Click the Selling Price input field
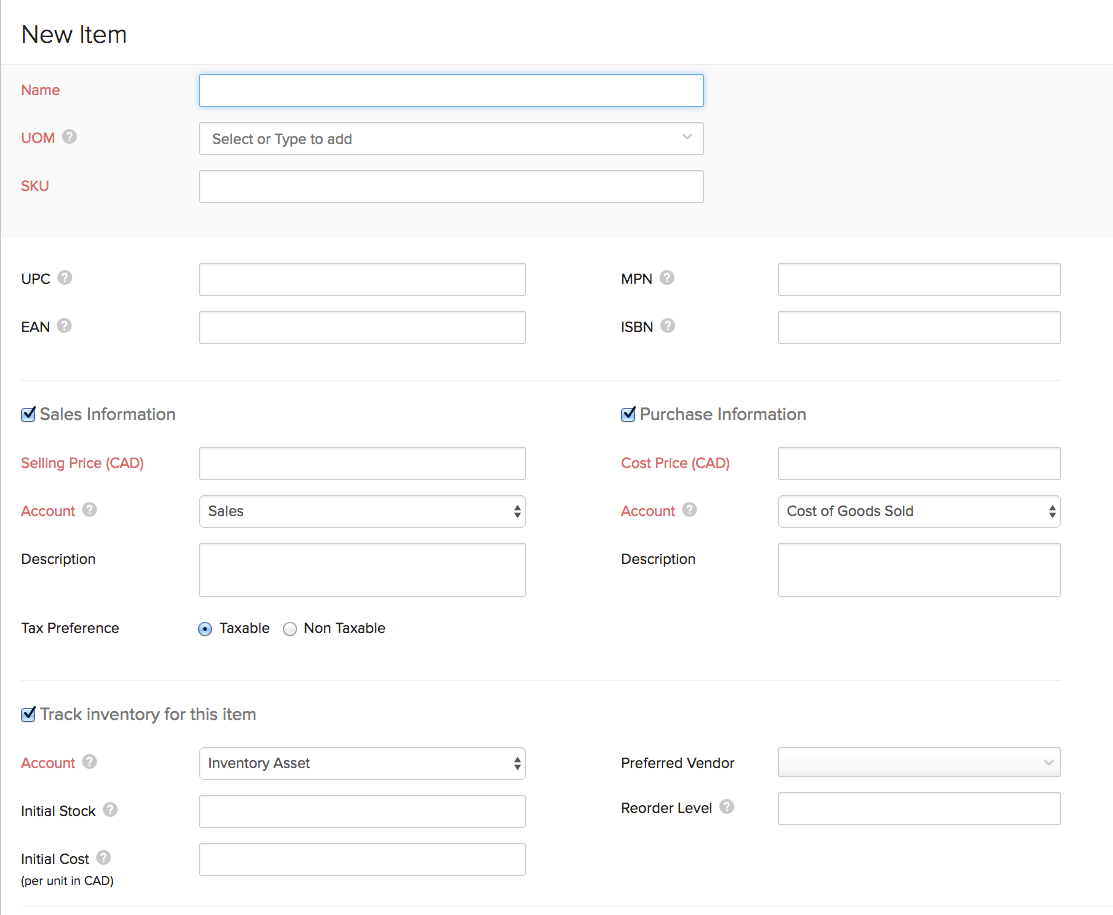 (x=362, y=463)
